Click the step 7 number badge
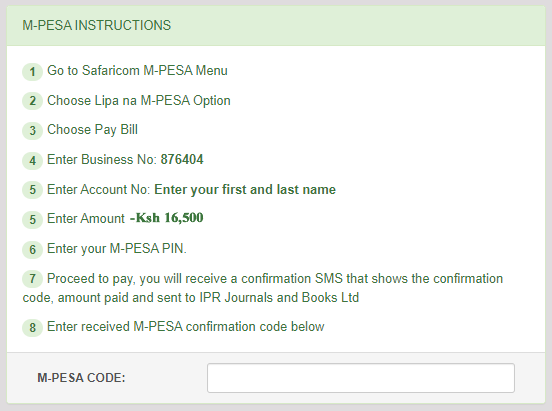 coord(32,279)
